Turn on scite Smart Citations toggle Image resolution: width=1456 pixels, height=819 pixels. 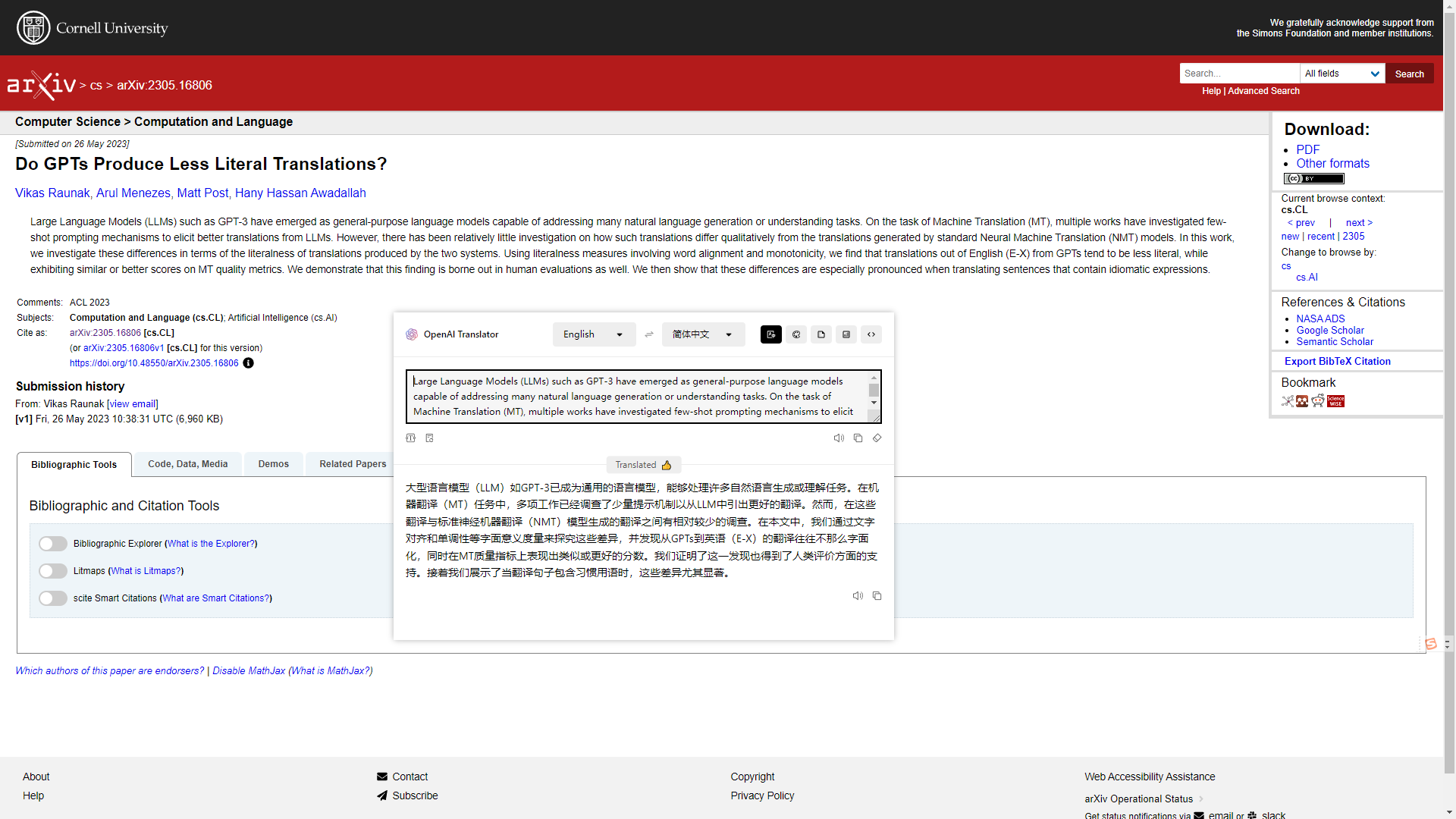pos(53,598)
